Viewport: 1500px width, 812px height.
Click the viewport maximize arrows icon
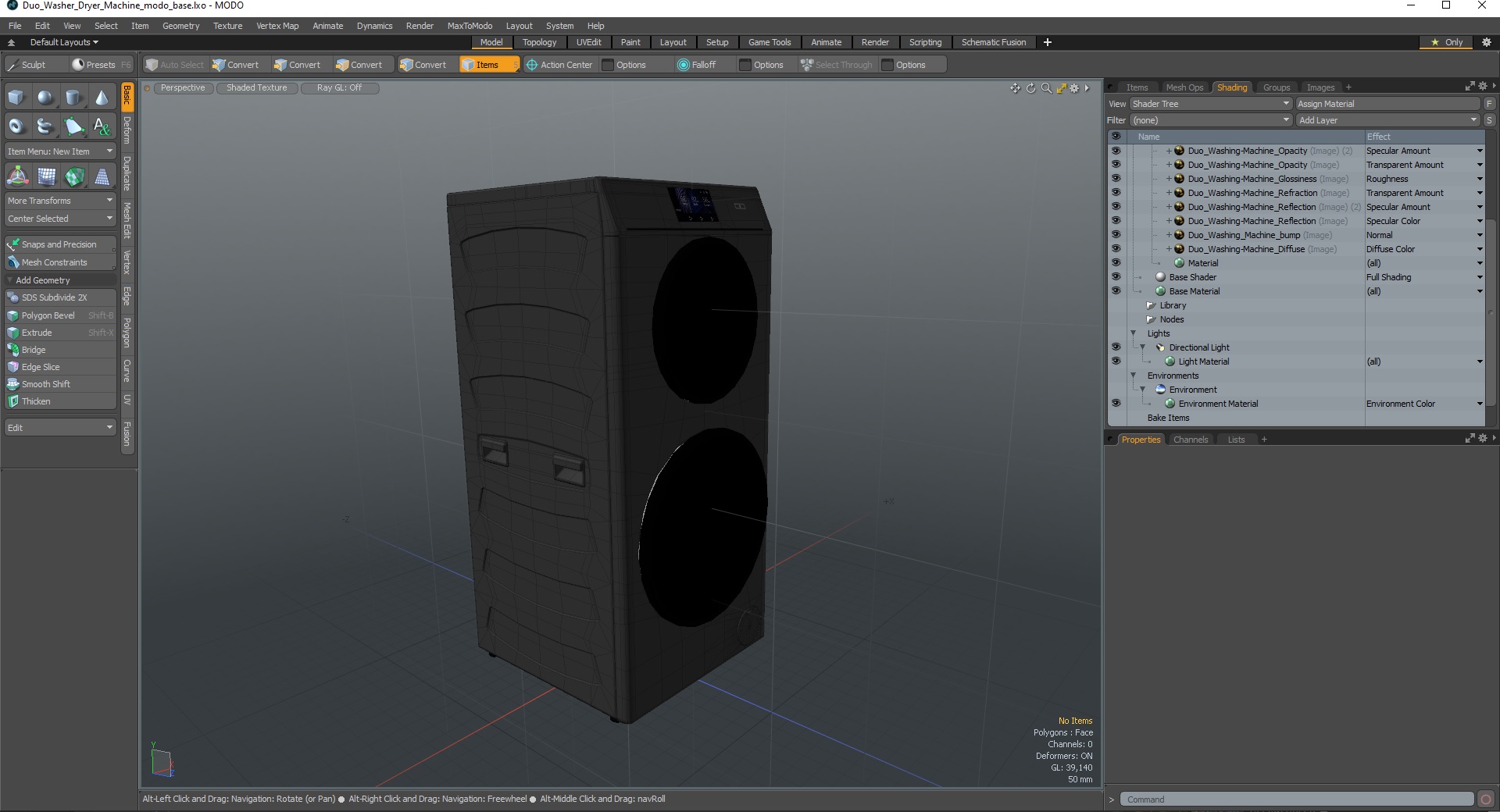point(1061,88)
